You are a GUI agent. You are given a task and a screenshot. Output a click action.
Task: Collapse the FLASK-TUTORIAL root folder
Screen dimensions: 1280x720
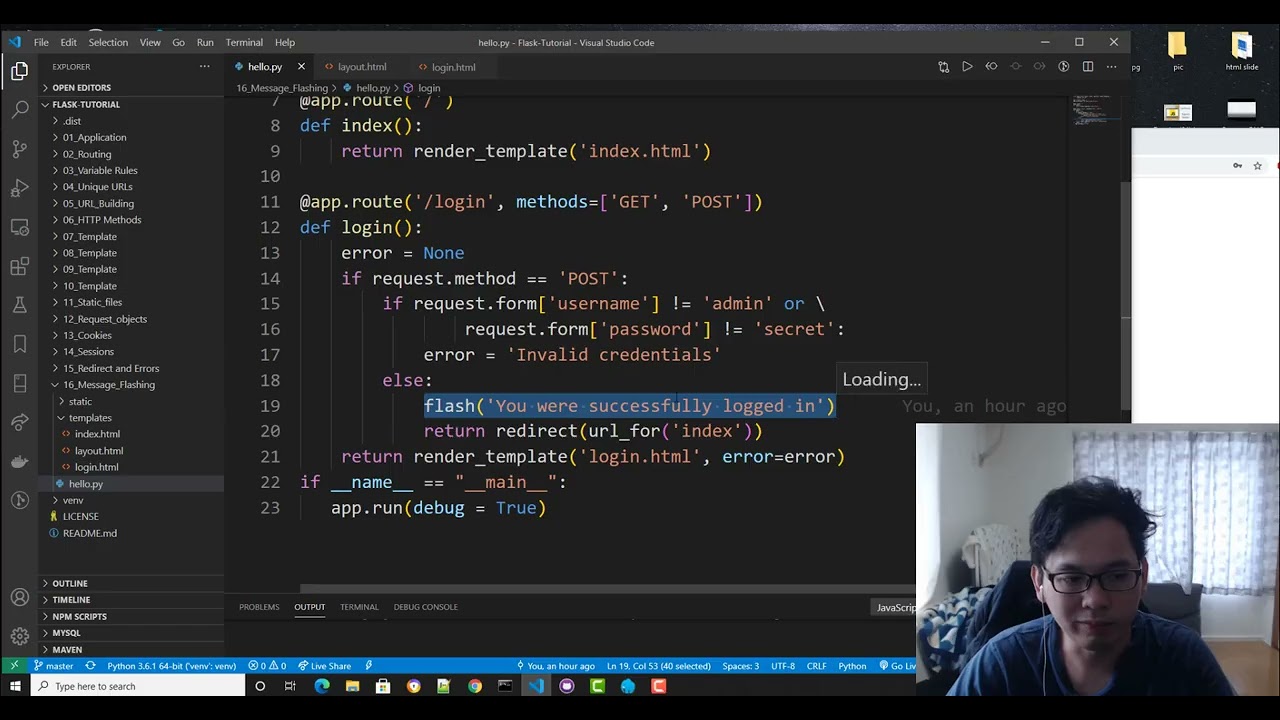pyautogui.click(x=132, y=104)
